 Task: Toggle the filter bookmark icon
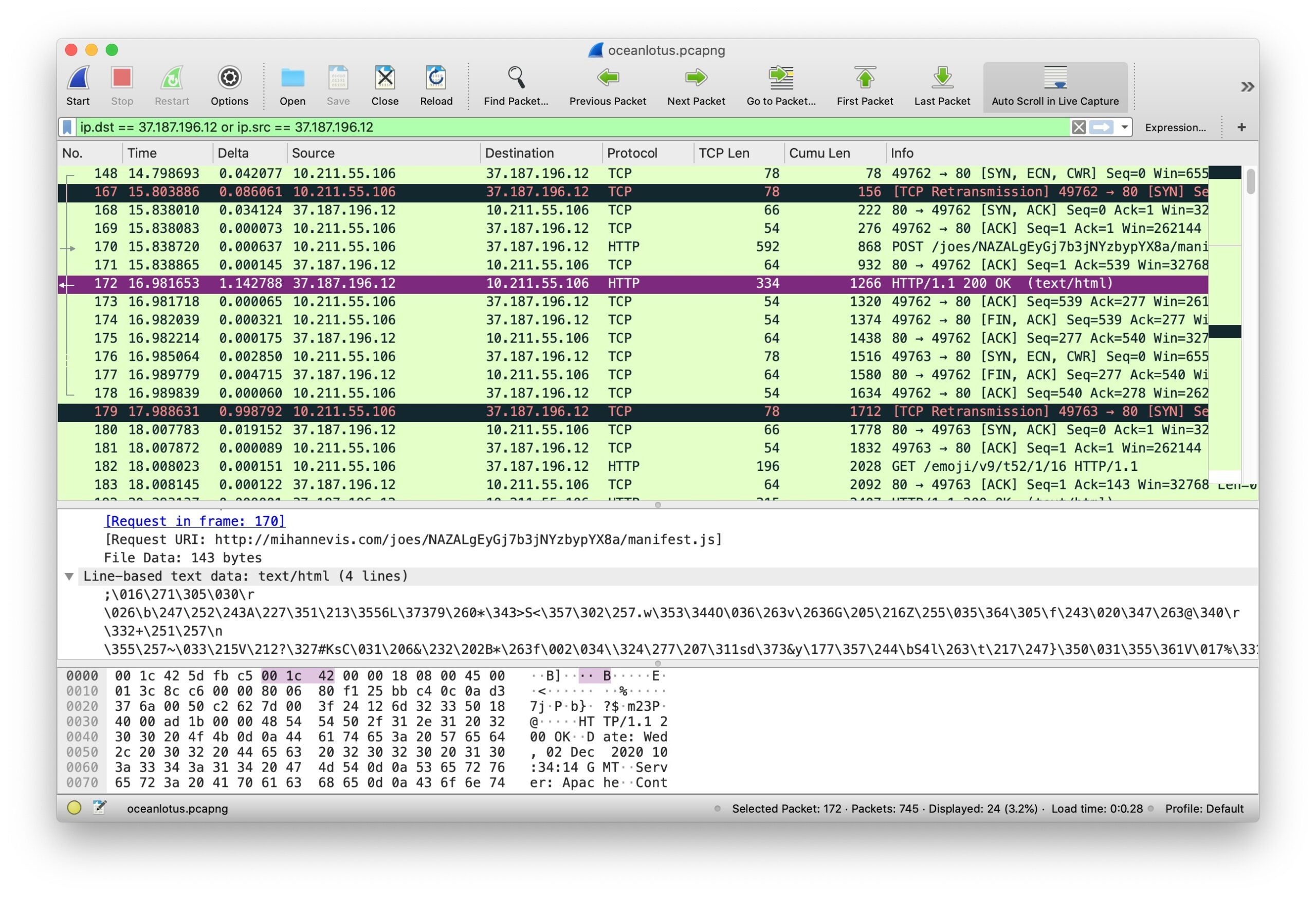pos(67,127)
